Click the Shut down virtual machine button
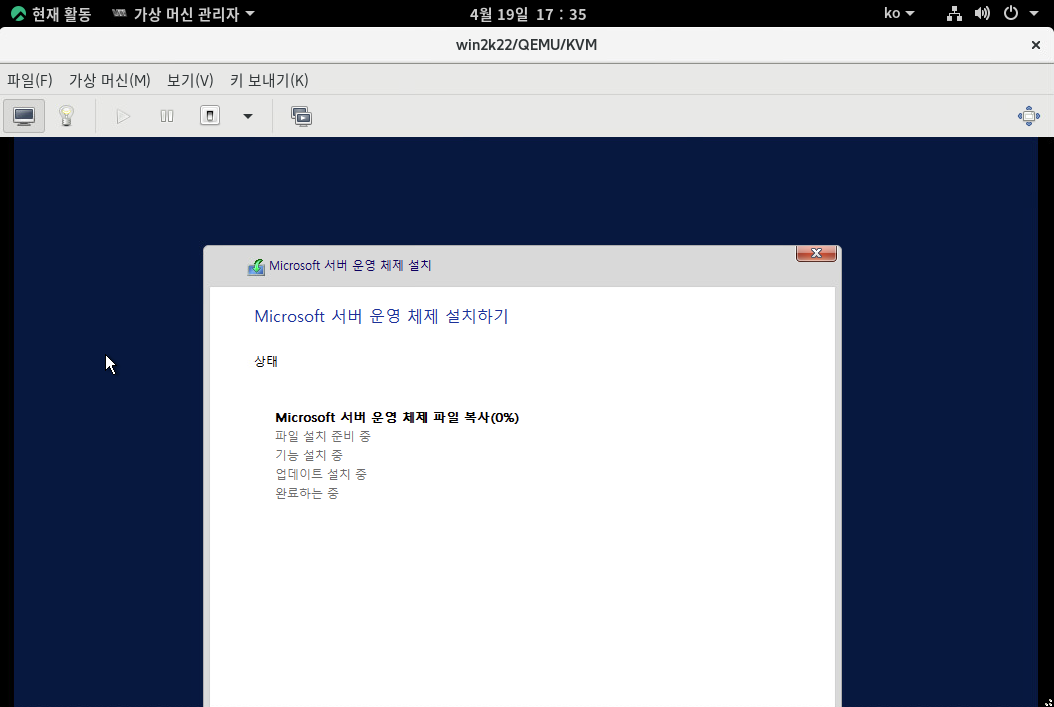This screenshot has width=1054, height=707. click(x=210, y=116)
